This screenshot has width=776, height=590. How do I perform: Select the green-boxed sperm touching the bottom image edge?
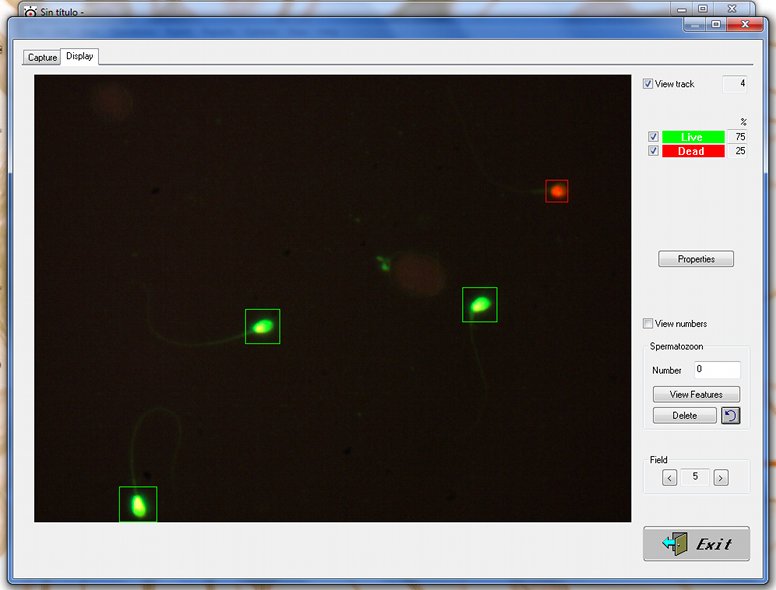coord(138,504)
